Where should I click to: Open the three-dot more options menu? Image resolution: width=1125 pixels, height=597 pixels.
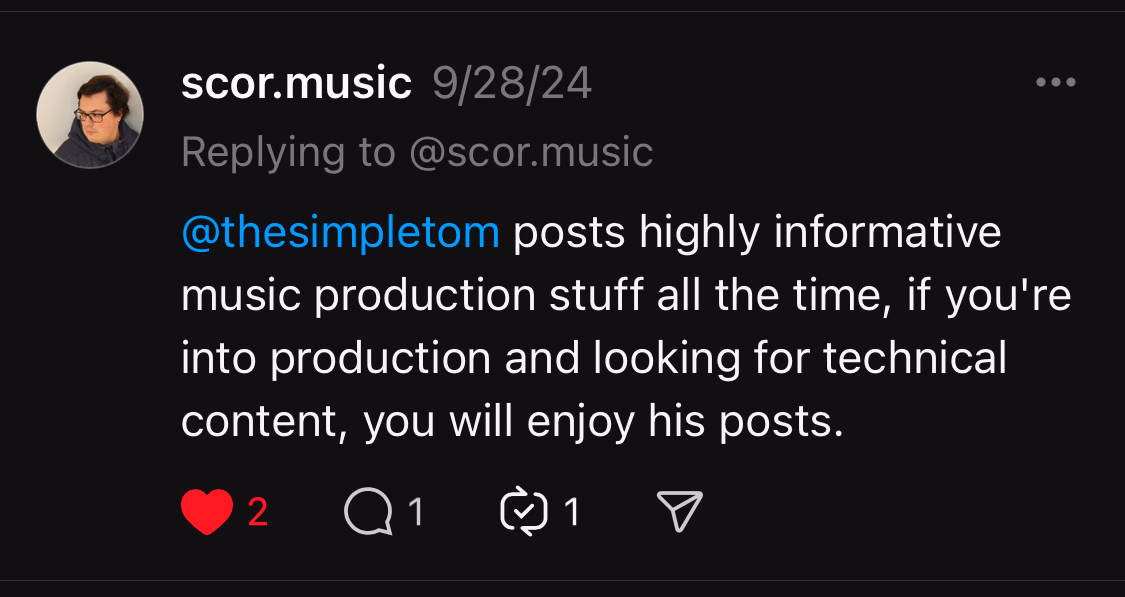pos(1055,83)
